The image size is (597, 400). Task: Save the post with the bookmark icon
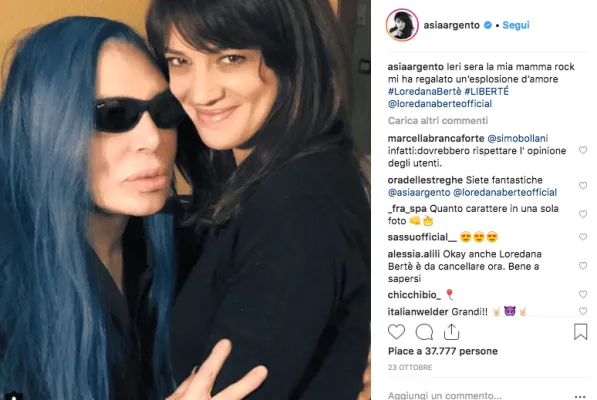tap(580, 332)
